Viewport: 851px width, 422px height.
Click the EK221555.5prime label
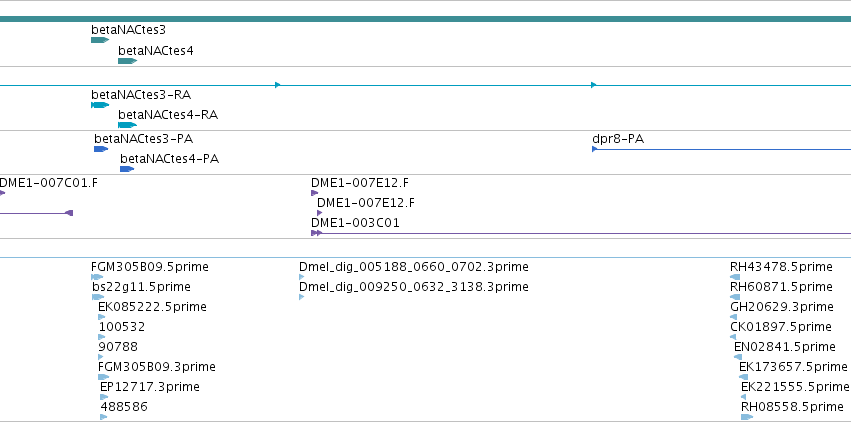click(x=795, y=387)
